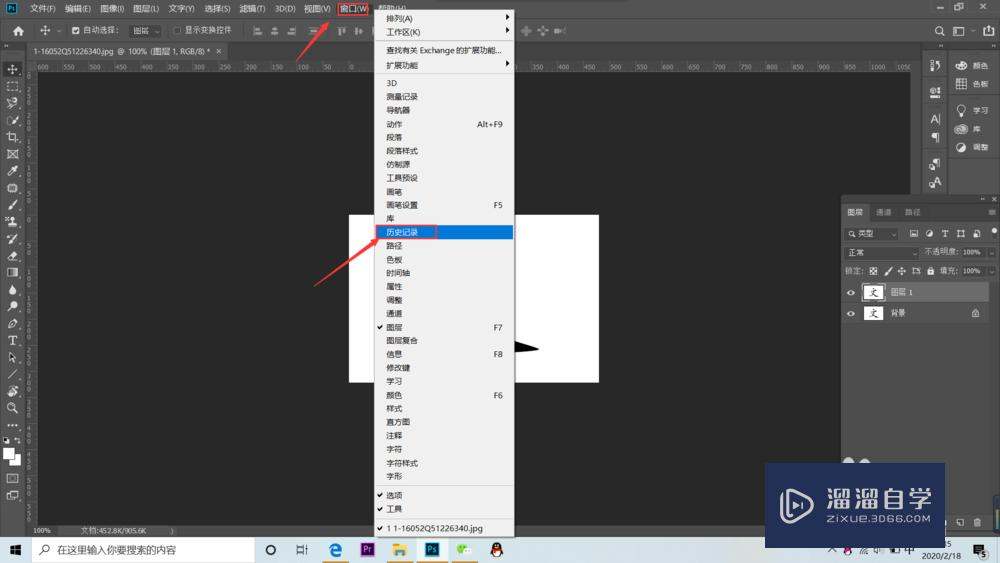Select the Pen tool
Image resolution: width=1000 pixels, height=563 pixels.
[12, 323]
